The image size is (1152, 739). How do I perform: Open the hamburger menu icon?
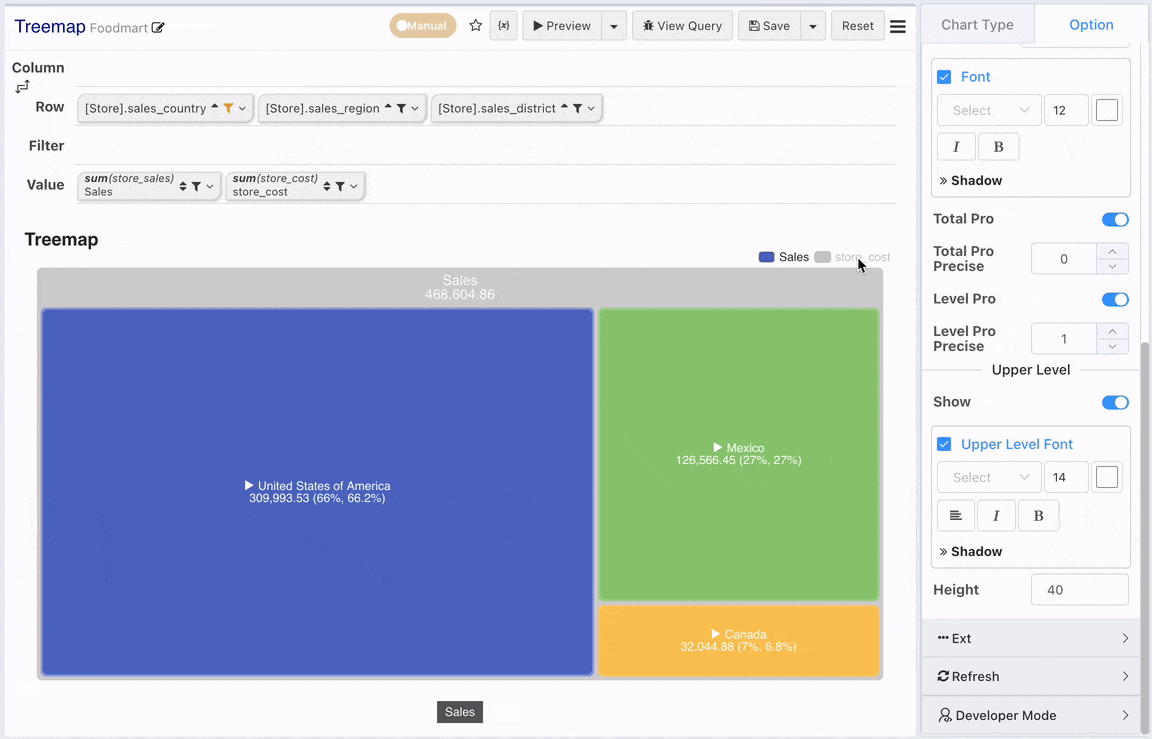(x=898, y=26)
